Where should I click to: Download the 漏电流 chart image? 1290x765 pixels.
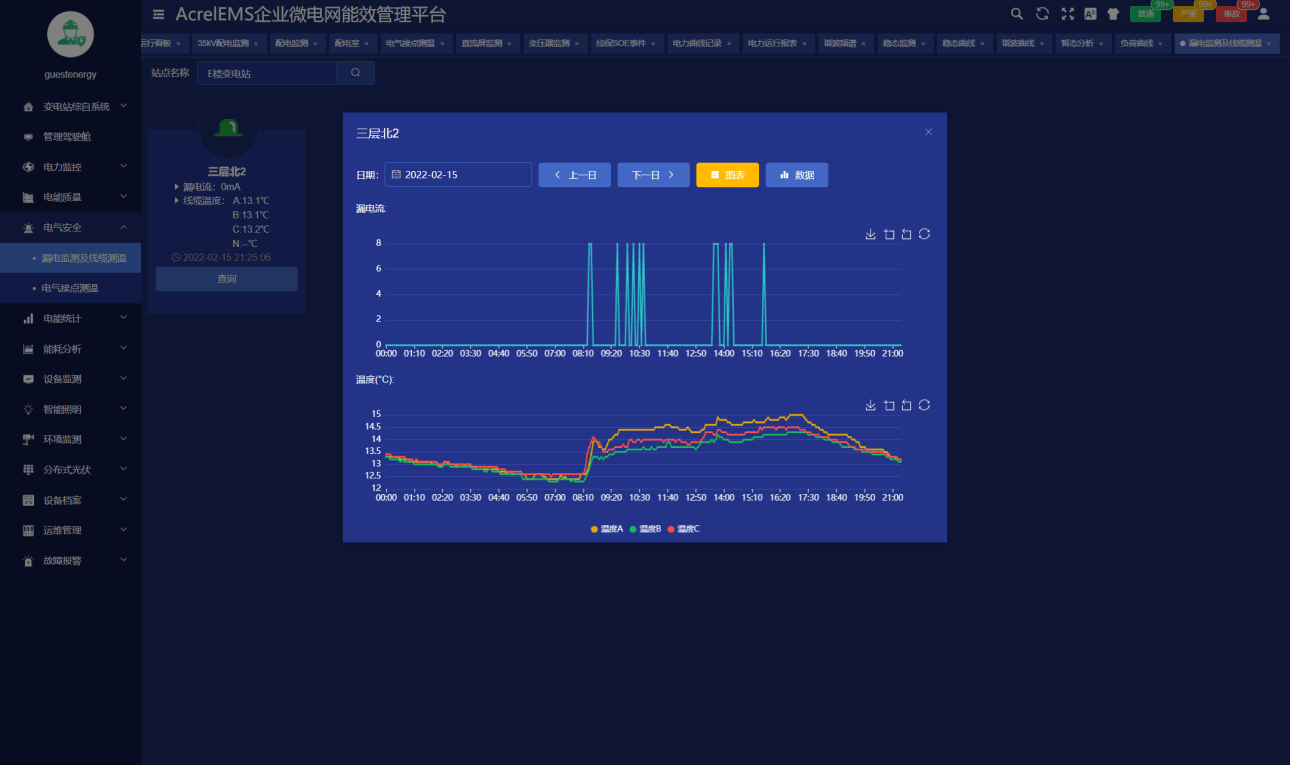click(870, 234)
